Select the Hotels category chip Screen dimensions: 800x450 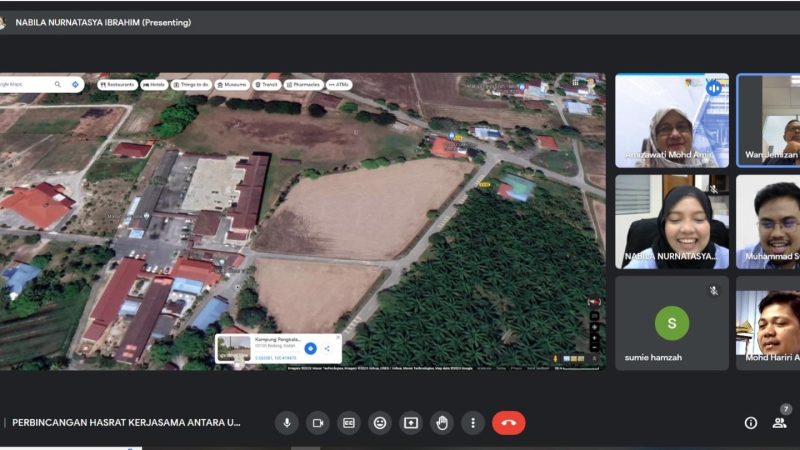click(154, 85)
